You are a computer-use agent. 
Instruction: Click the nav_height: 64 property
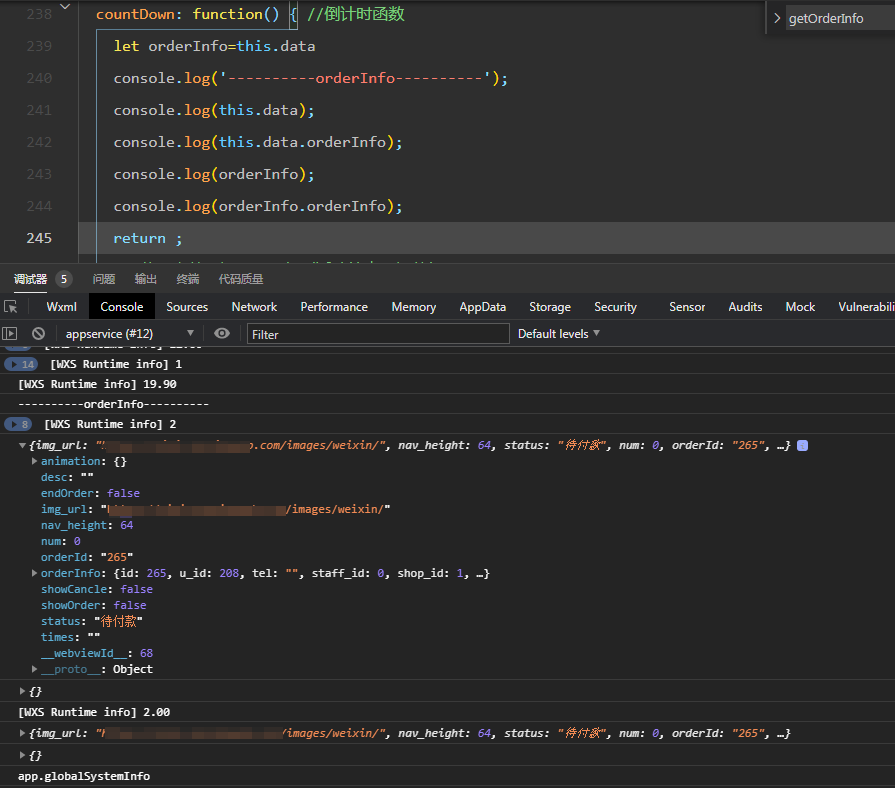[87, 525]
